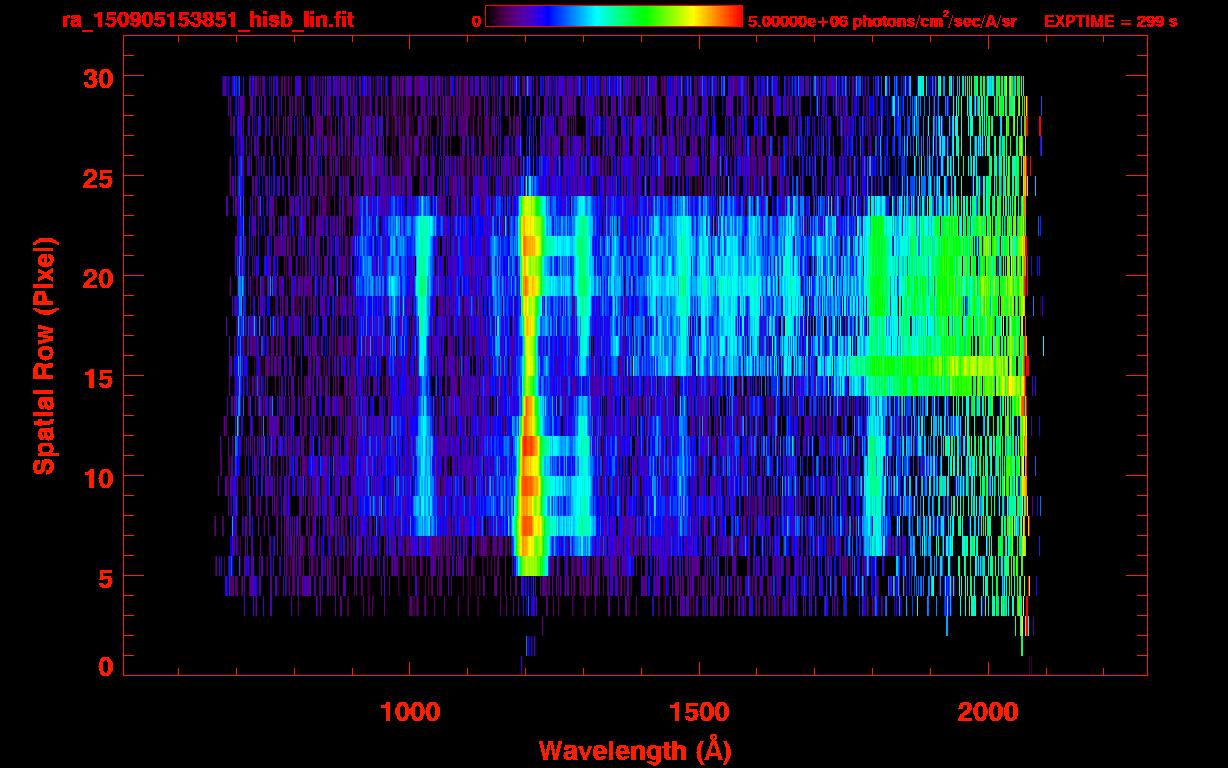The image size is (1228, 768).
Task: Click the rainbow color scale bar
Action: [x=613, y=16]
